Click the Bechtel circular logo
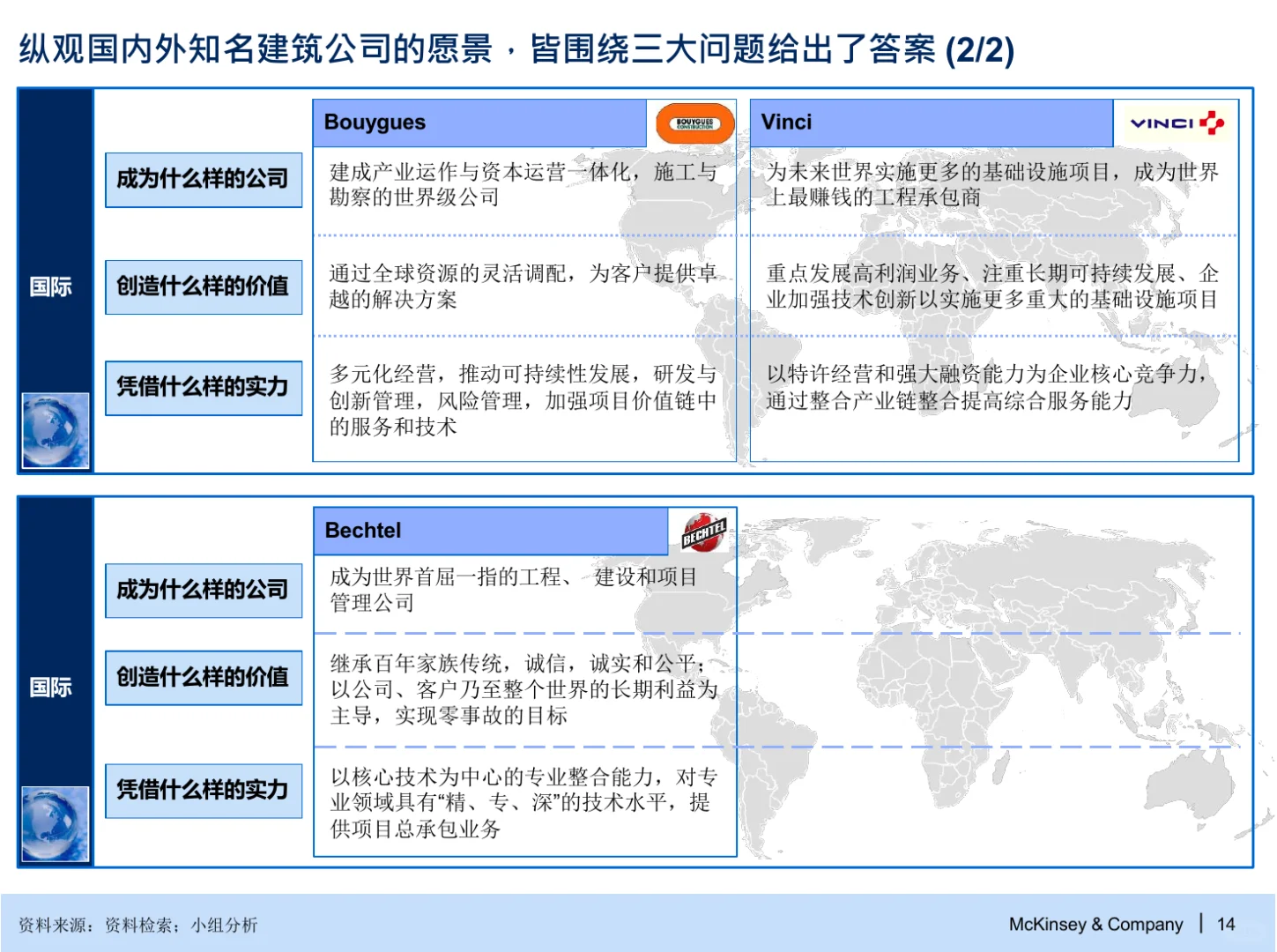Viewport: 1277px width, 952px height. [704, 532]
